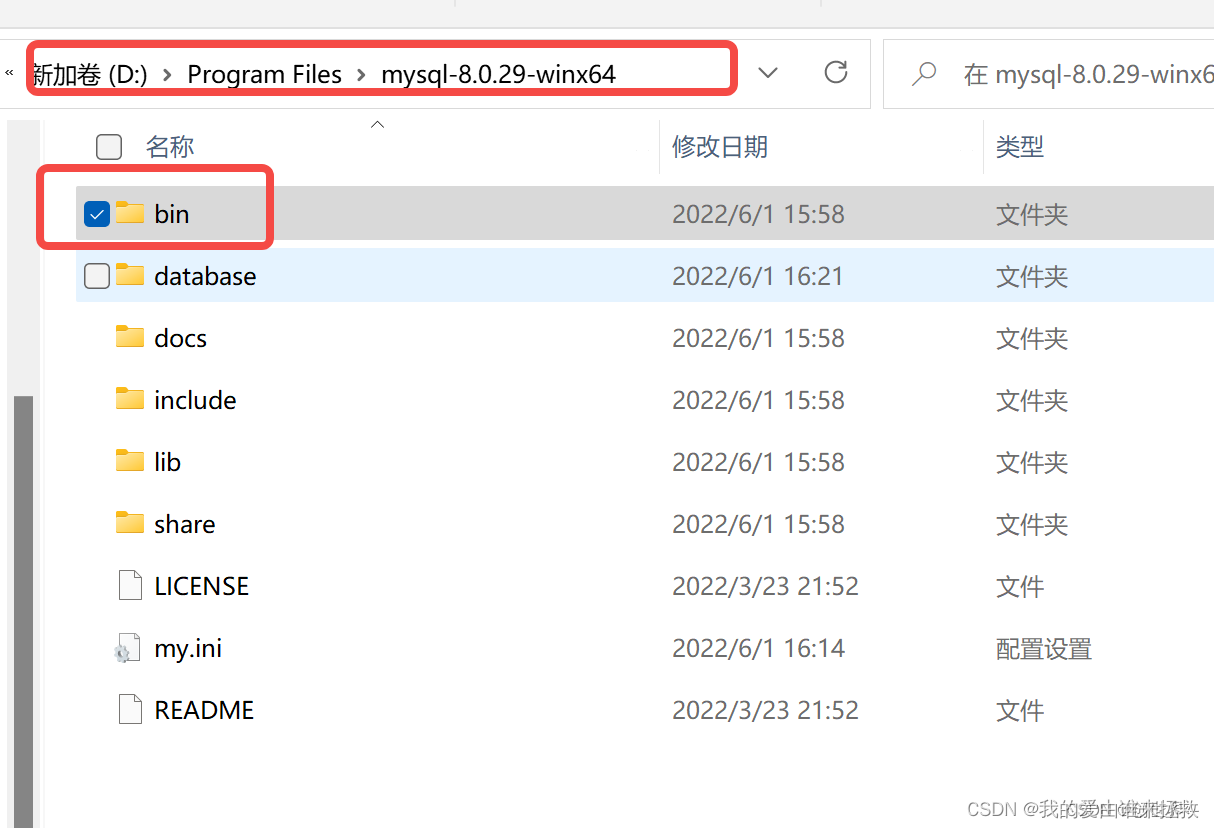Click the LICENSE file icon
This screenshot has width=1214, height=828.
pos(130,585)
